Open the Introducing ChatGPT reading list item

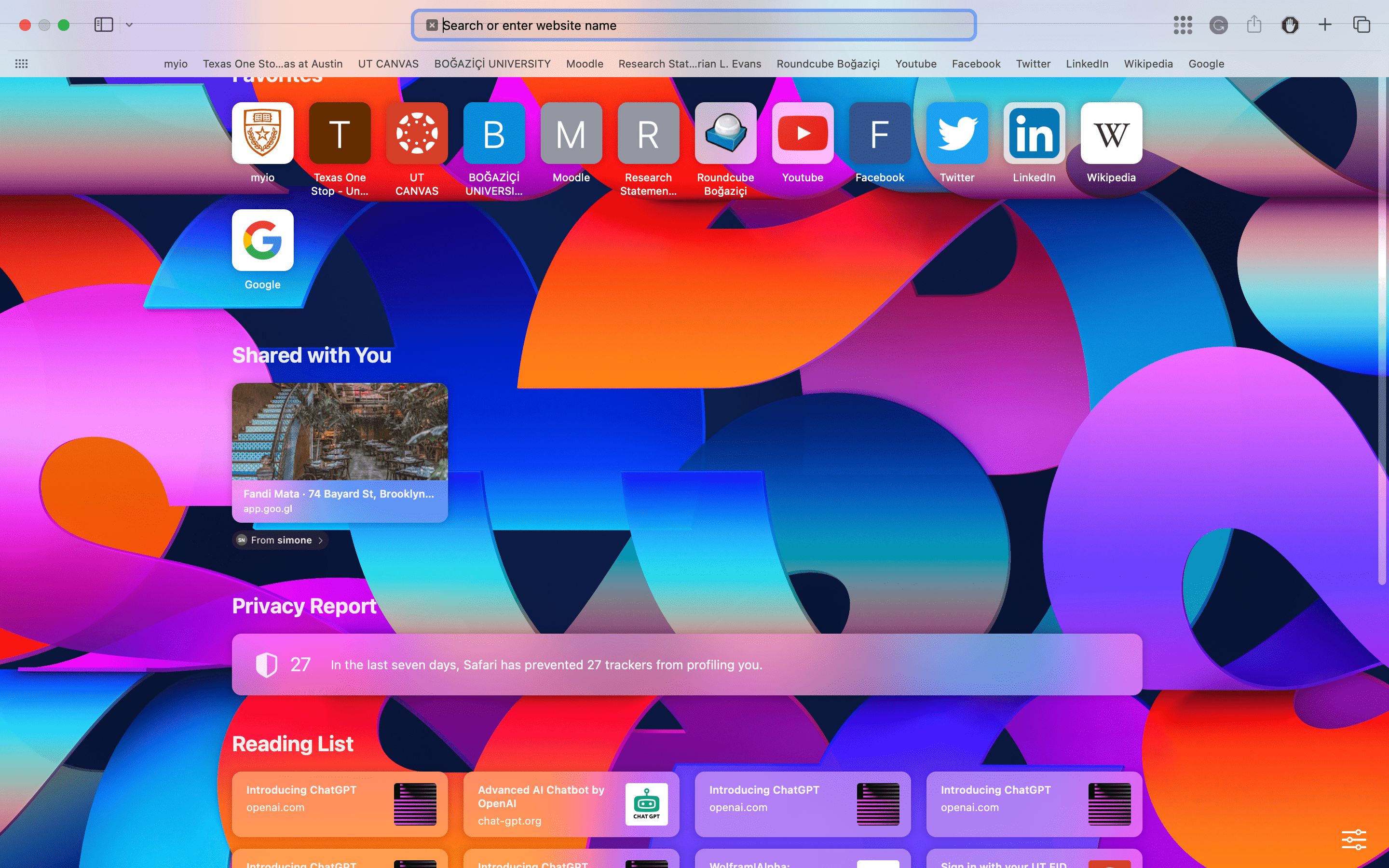(339, 804)
